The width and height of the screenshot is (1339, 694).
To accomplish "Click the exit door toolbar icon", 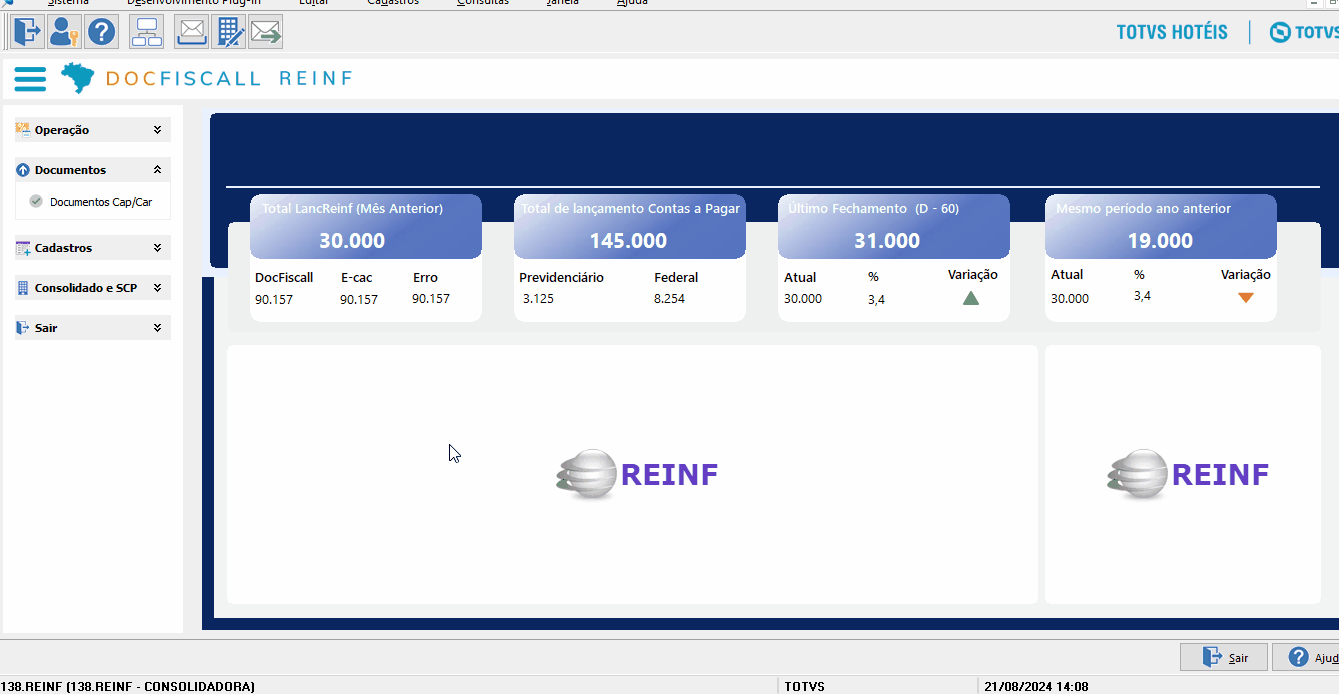I will tap(27, 32).
